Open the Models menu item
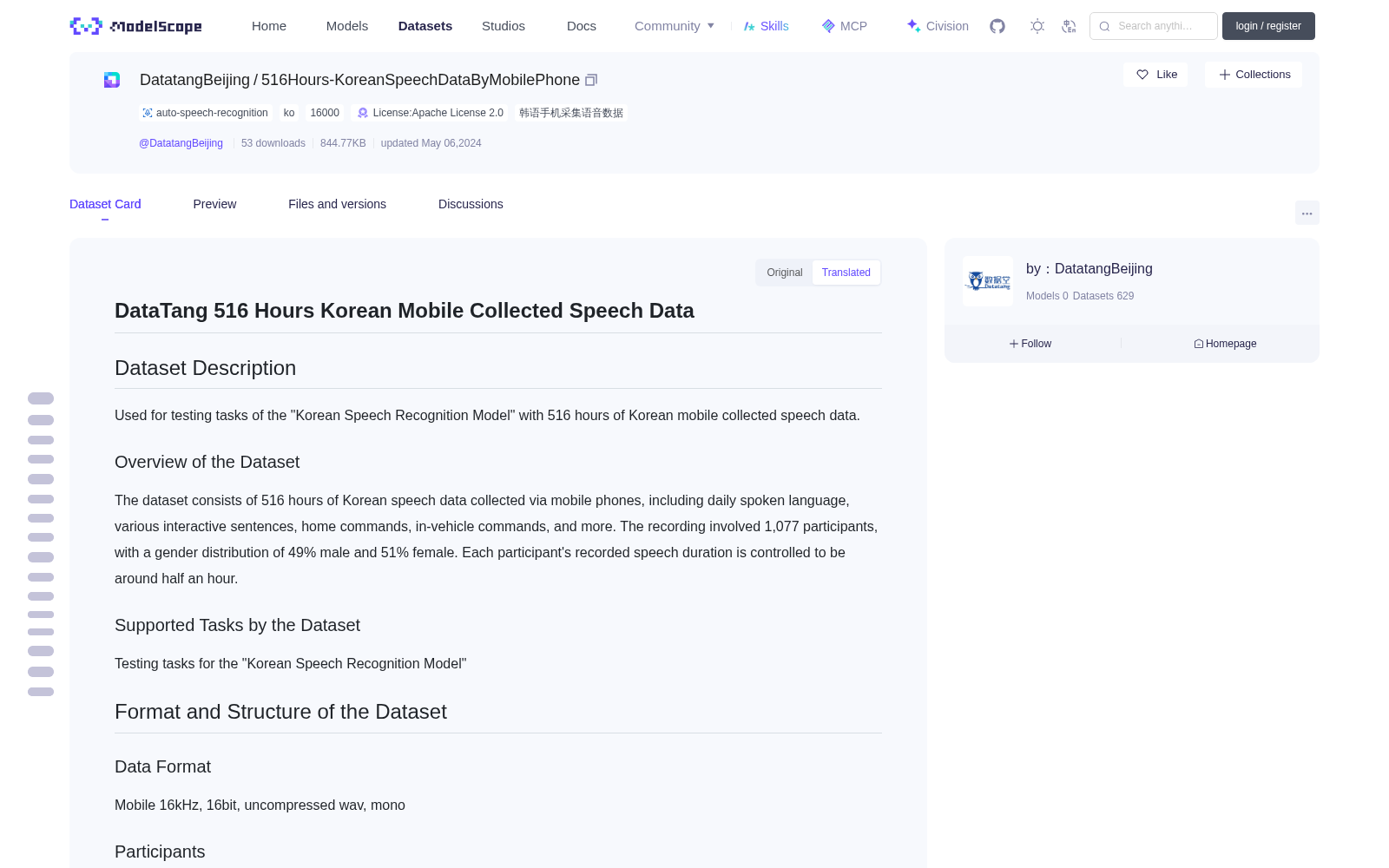 pos(347,26)
